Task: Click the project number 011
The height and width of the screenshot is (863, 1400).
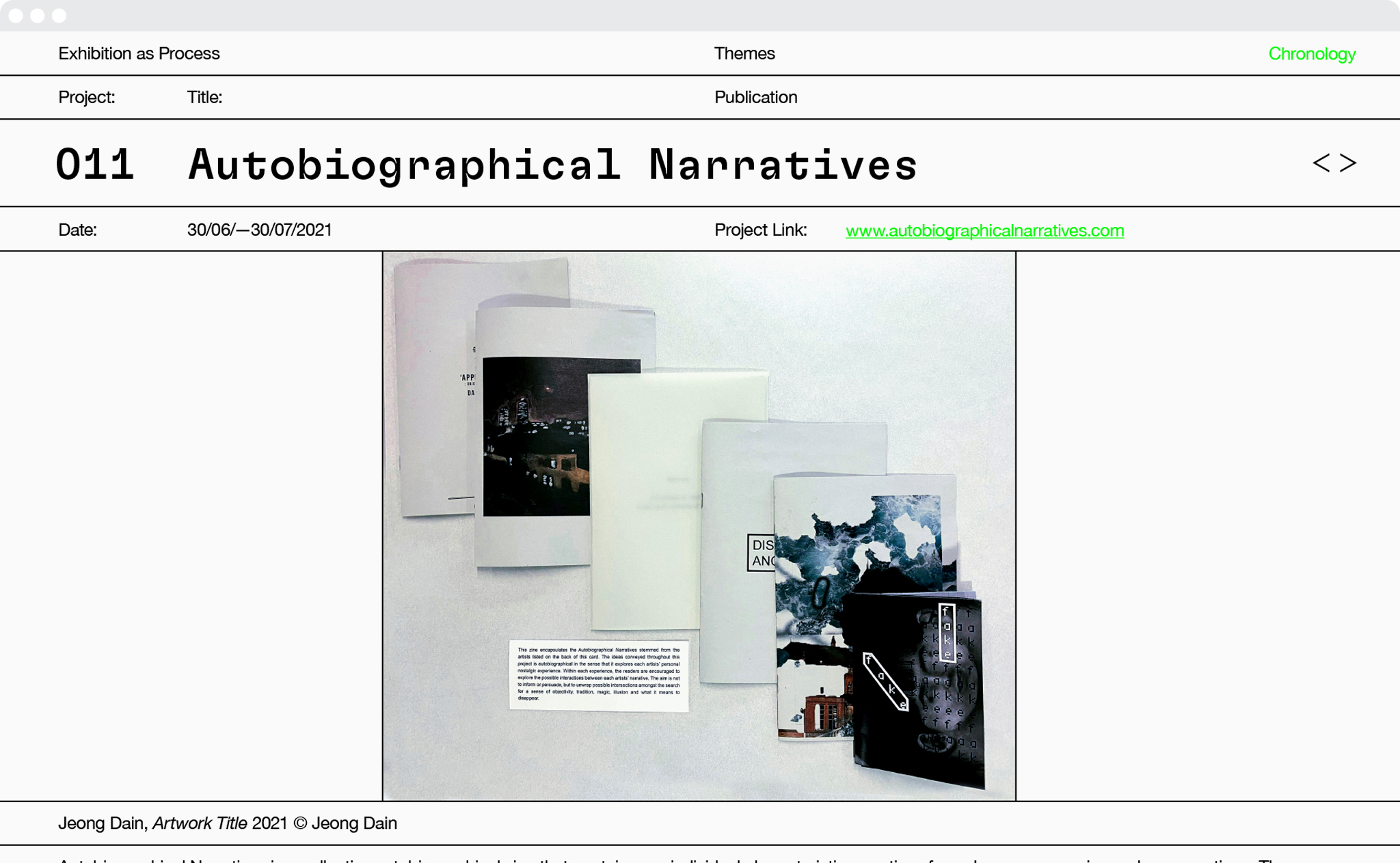Action: [x=94, y=165]
